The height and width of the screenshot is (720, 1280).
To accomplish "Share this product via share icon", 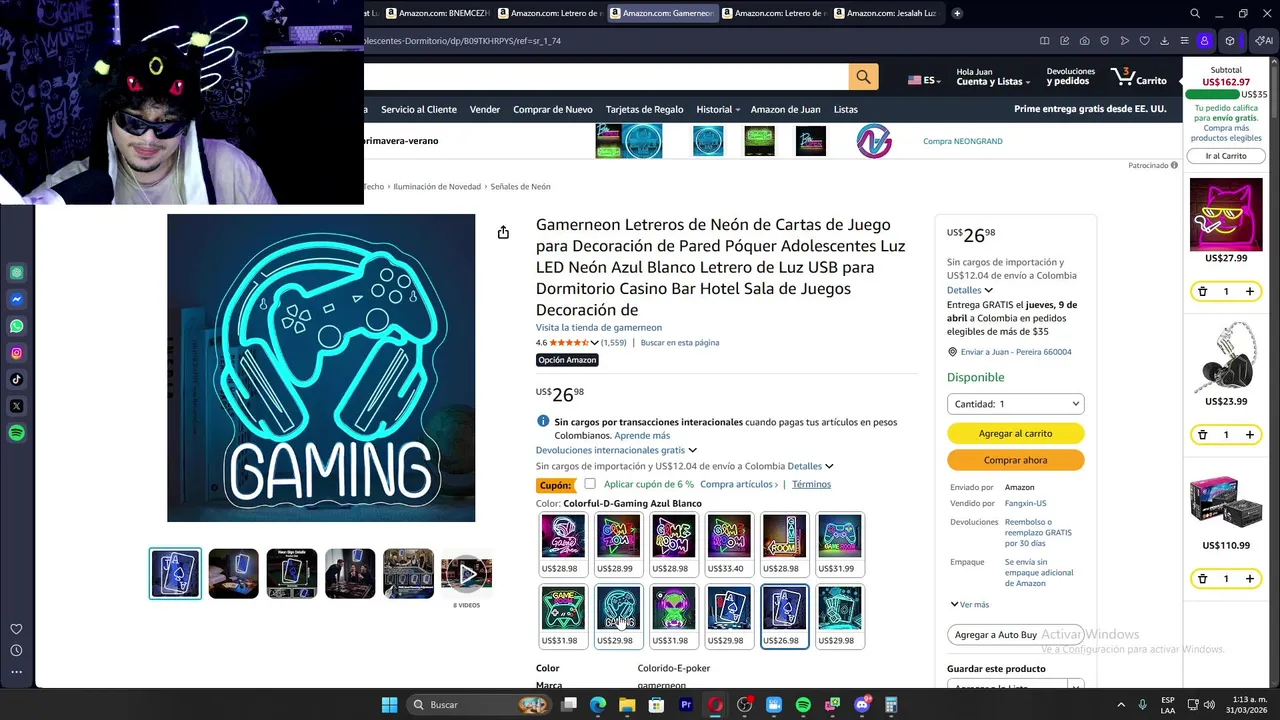I will point(503,232).
